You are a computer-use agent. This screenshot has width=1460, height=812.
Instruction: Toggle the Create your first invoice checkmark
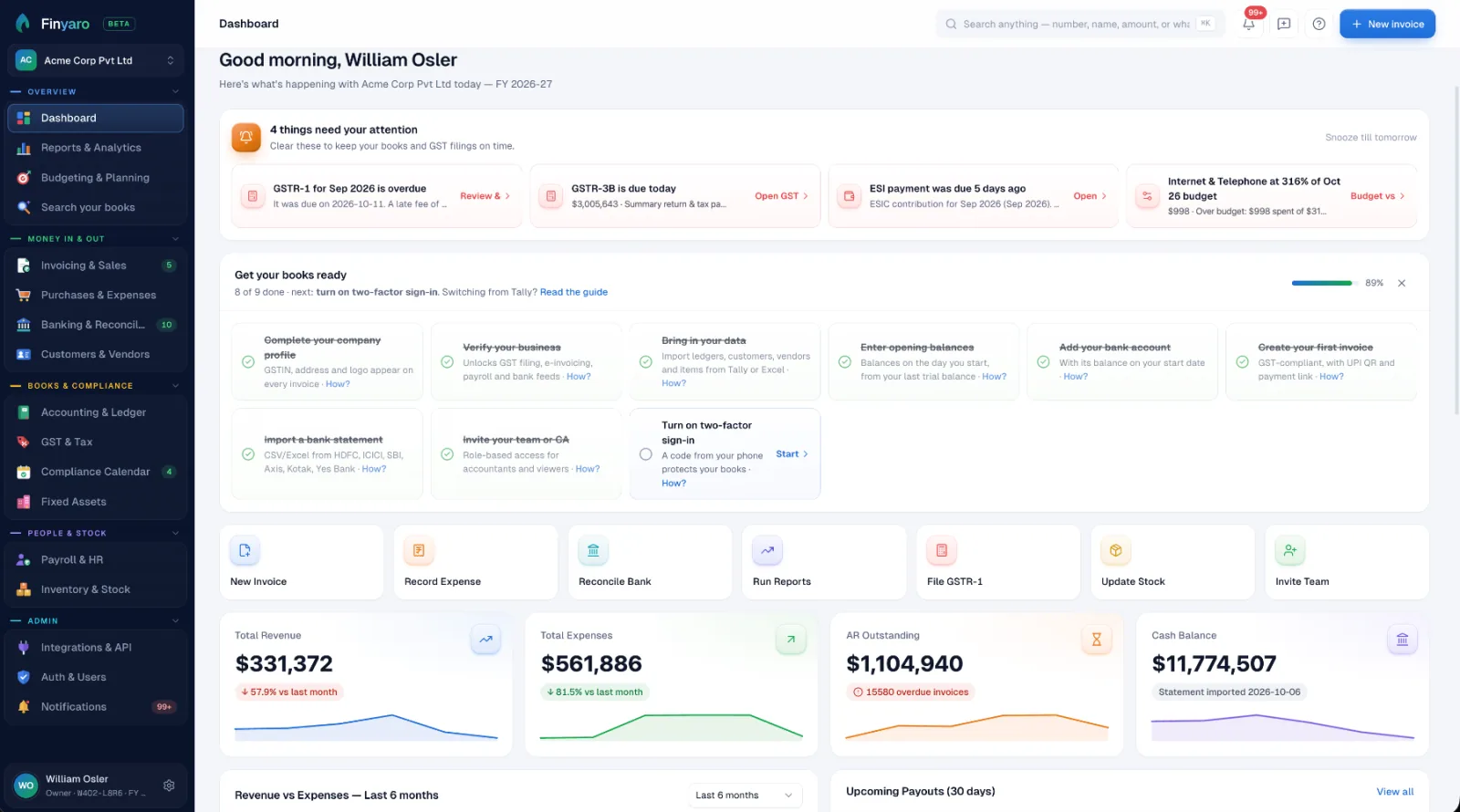(1242, 362)
